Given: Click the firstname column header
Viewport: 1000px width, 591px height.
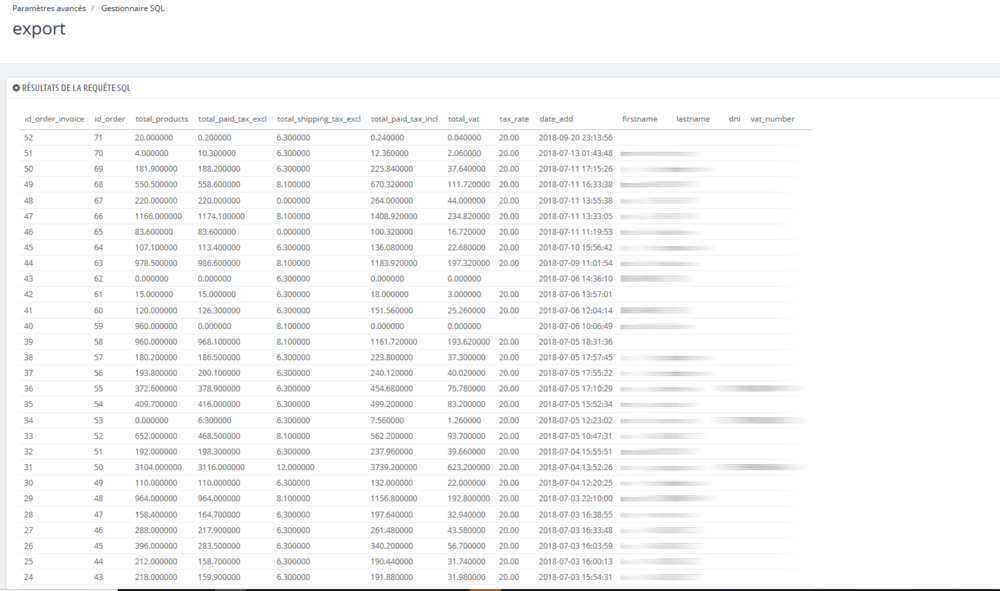Looking at the screenshot, I should (639, 118).
